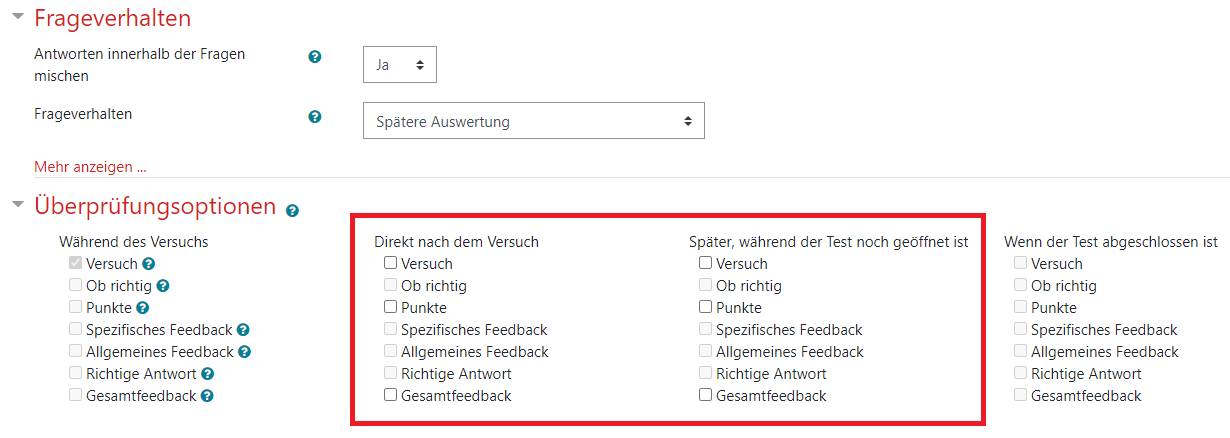The image size is (1230, 438).
Task: Show help for Allgemeines Feedback
Action: click(244, 352)
